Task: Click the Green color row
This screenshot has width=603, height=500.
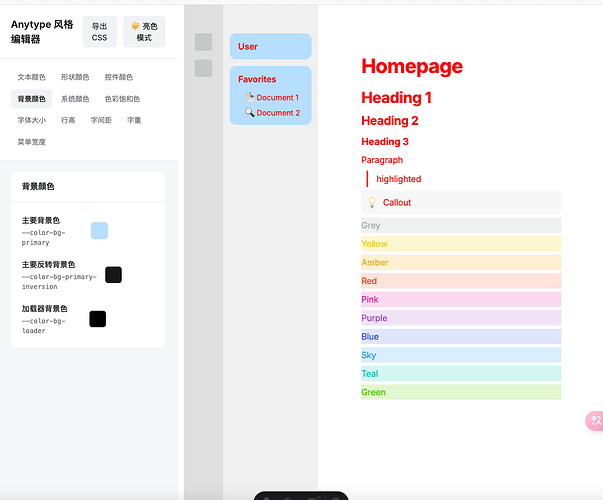Action: pos(461,392)
